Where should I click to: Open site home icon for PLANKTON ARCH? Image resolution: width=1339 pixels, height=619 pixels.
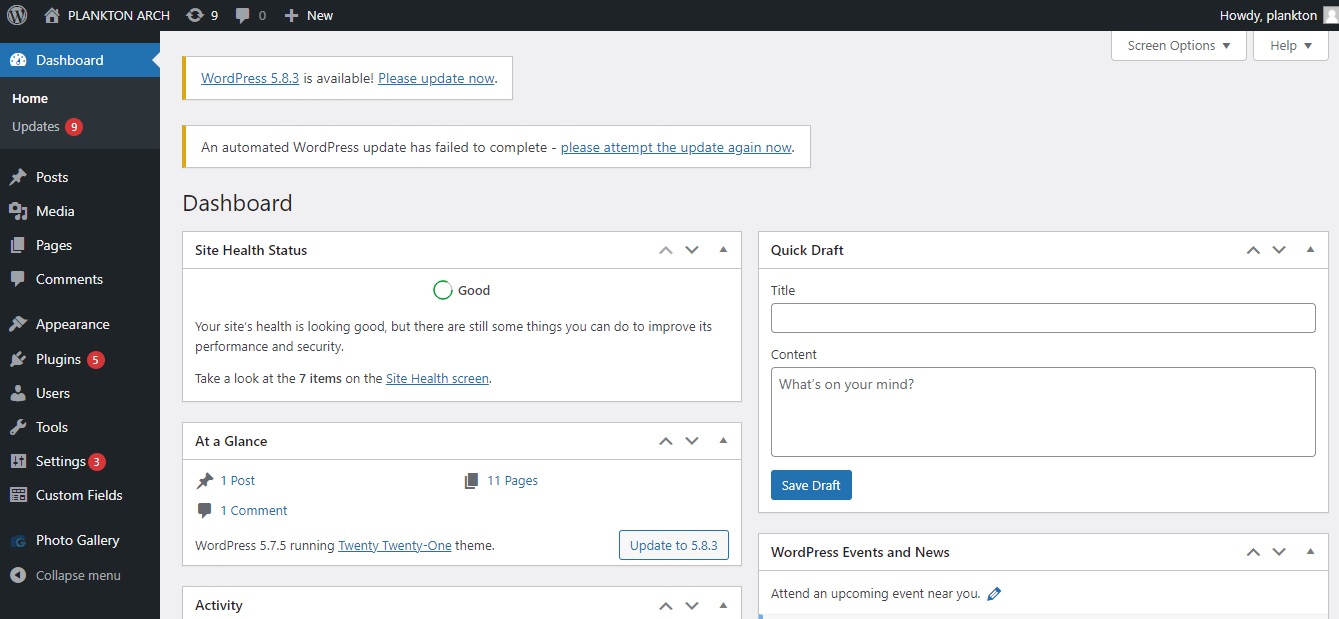click(x=52, y=15)
